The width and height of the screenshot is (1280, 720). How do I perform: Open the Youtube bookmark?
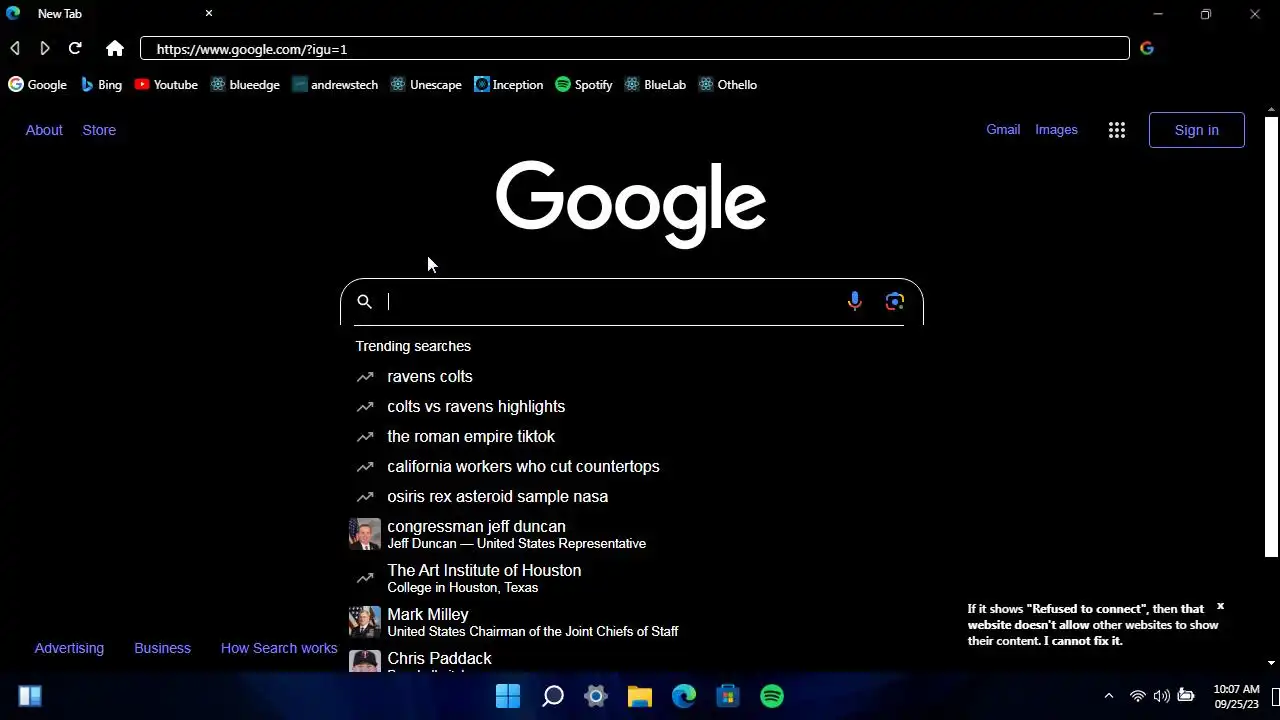166,85
